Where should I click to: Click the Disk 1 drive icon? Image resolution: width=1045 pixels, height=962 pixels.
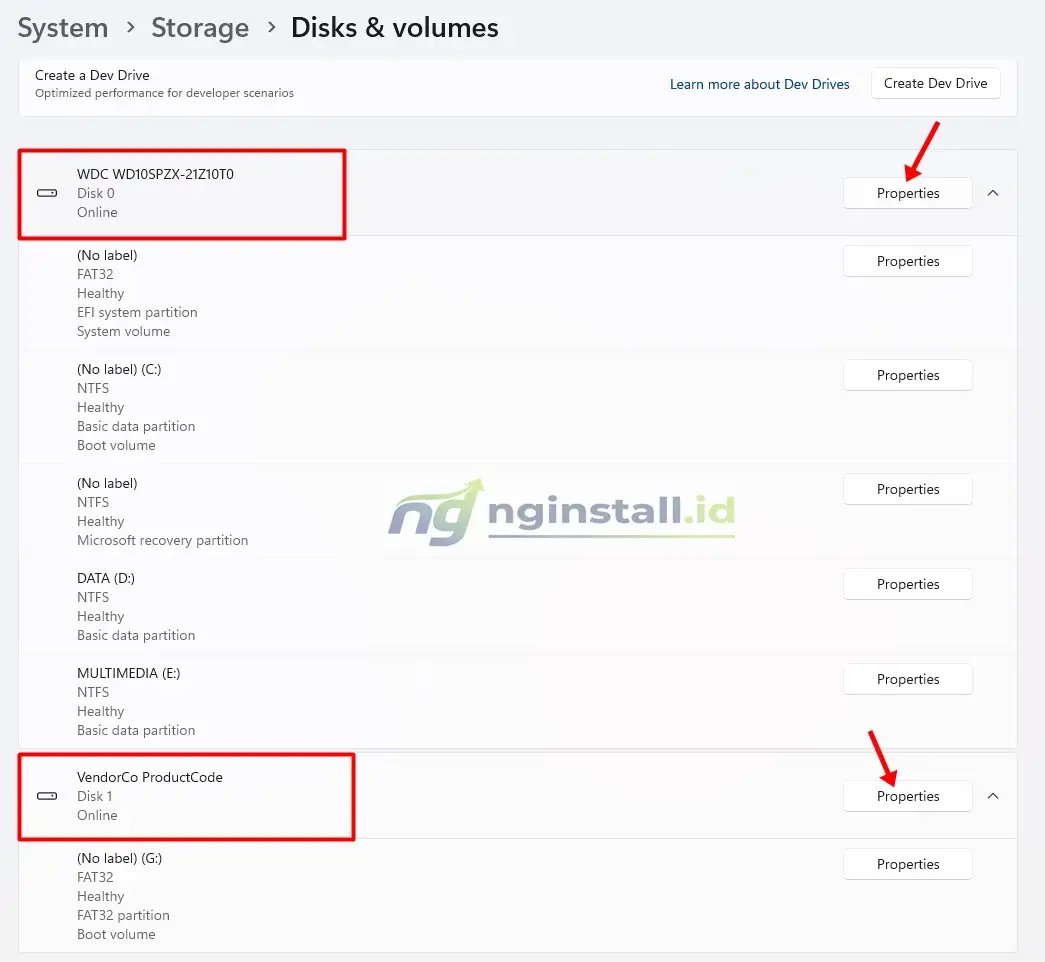tap(47, 796)
